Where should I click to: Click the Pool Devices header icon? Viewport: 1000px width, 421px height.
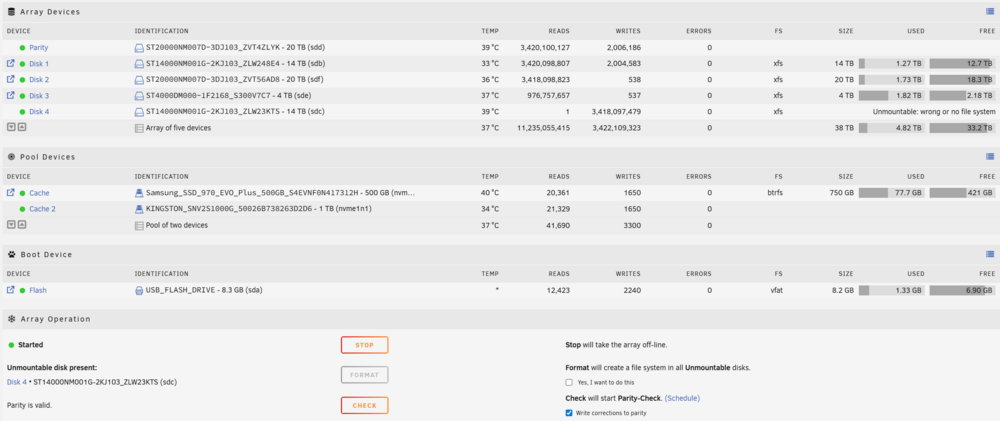click(x=11, y=157)
